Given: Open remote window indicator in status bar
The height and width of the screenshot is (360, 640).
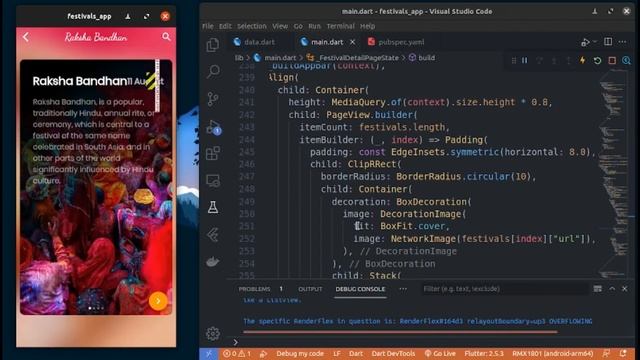Looking at the screenshot, I should click(x=209, y=353).
